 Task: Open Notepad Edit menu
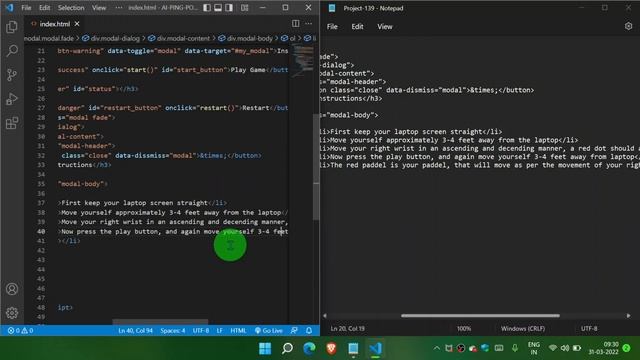click(357, 27)
